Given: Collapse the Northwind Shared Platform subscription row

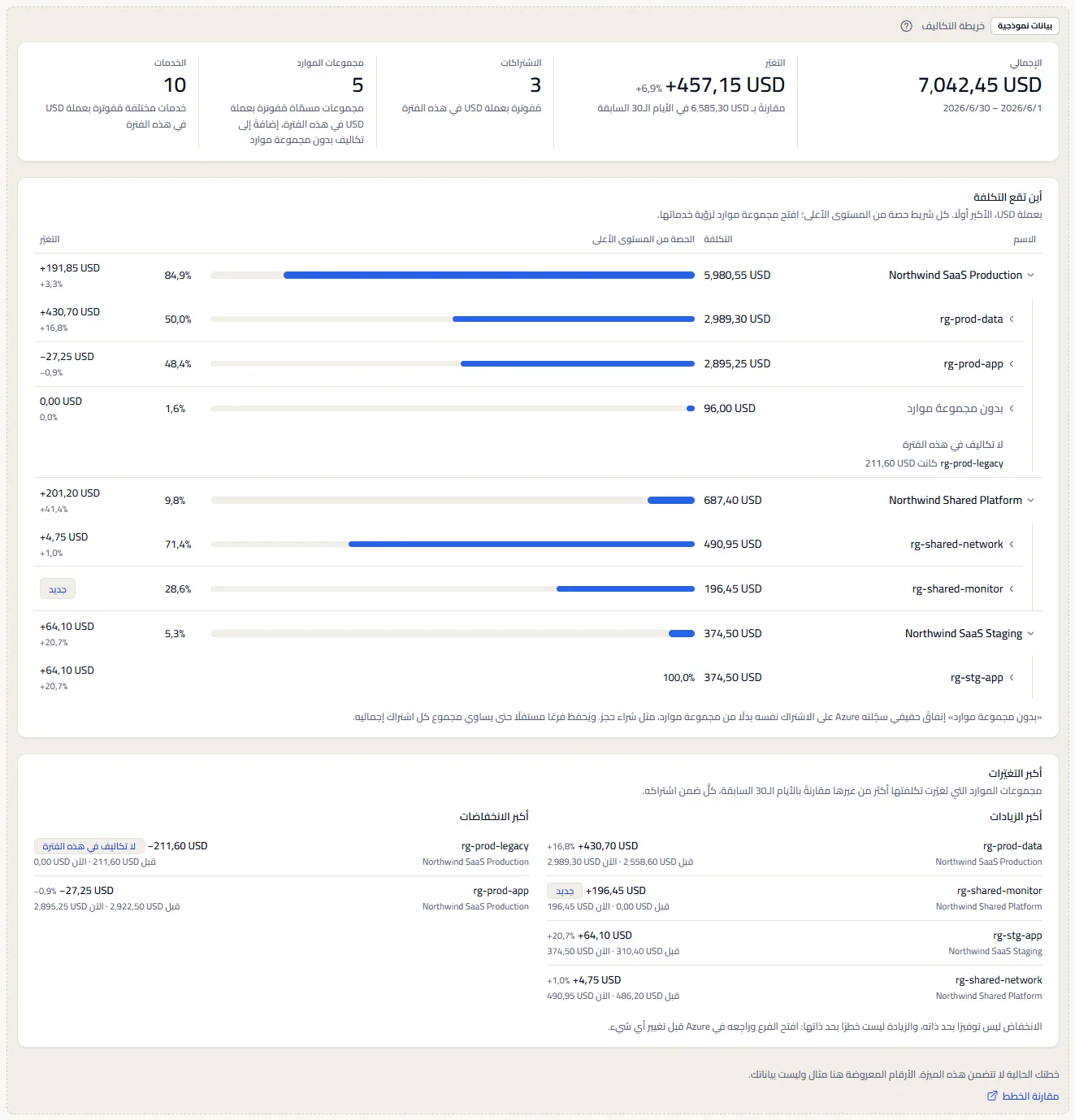Looking at the screenshot, I should point(1031,501).
